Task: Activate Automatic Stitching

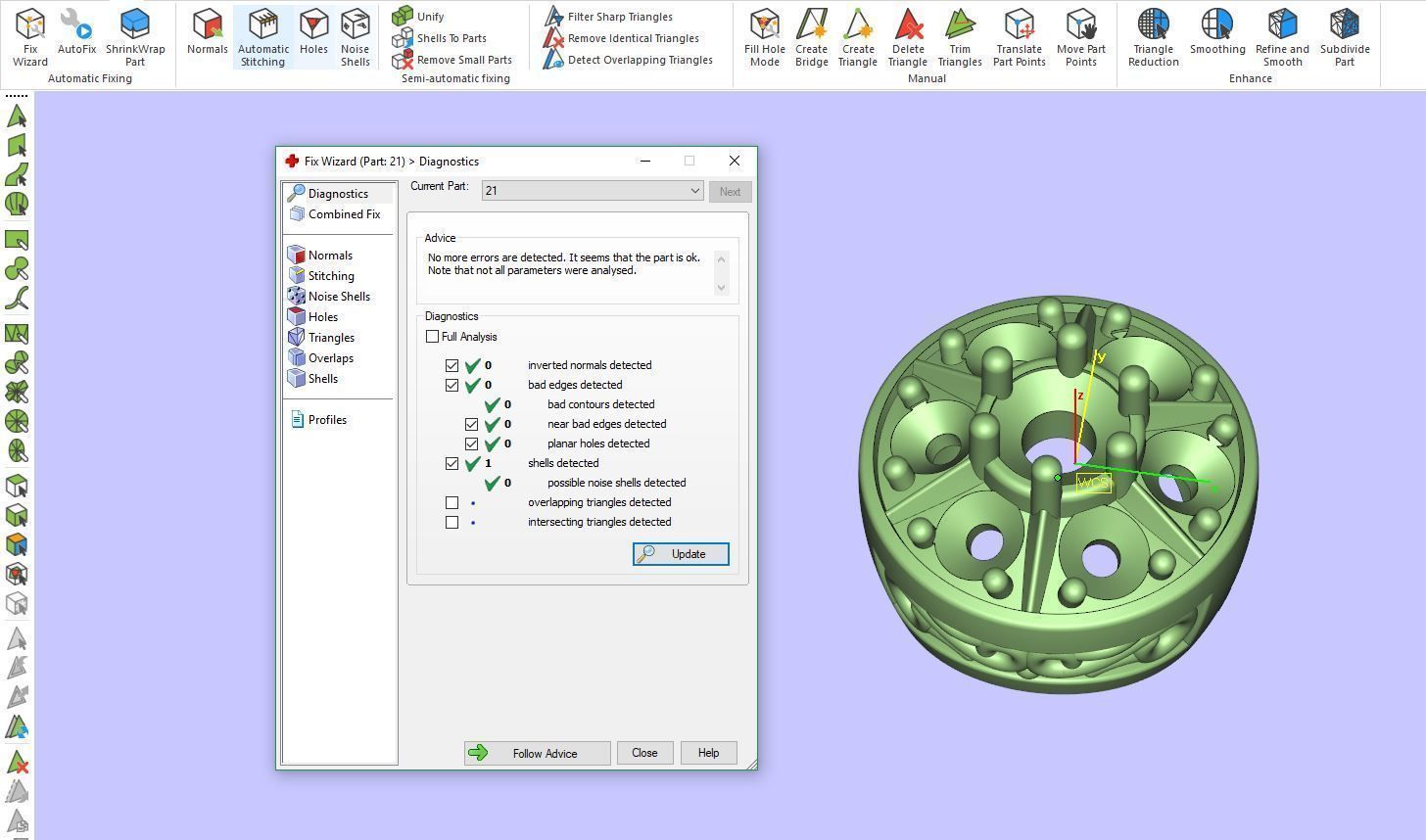Action: 263,37
